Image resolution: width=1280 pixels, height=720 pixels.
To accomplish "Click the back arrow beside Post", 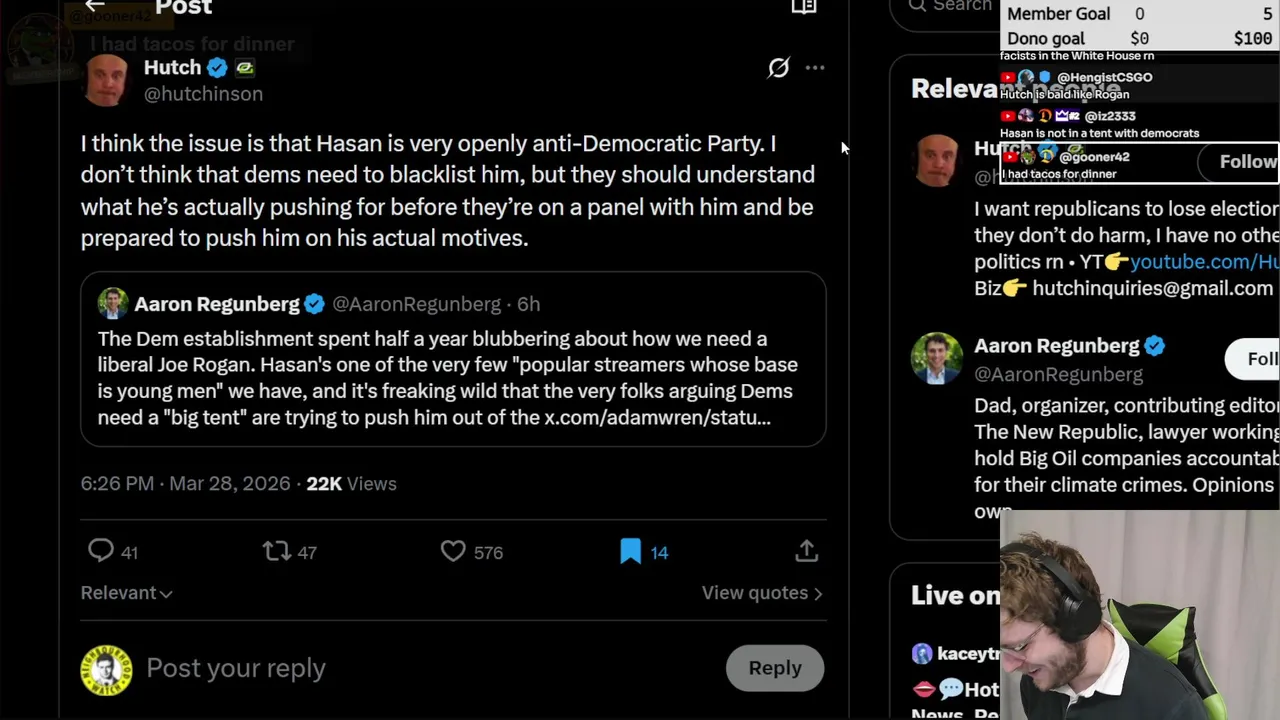I will pyautogui.click(x=95, y=6).
